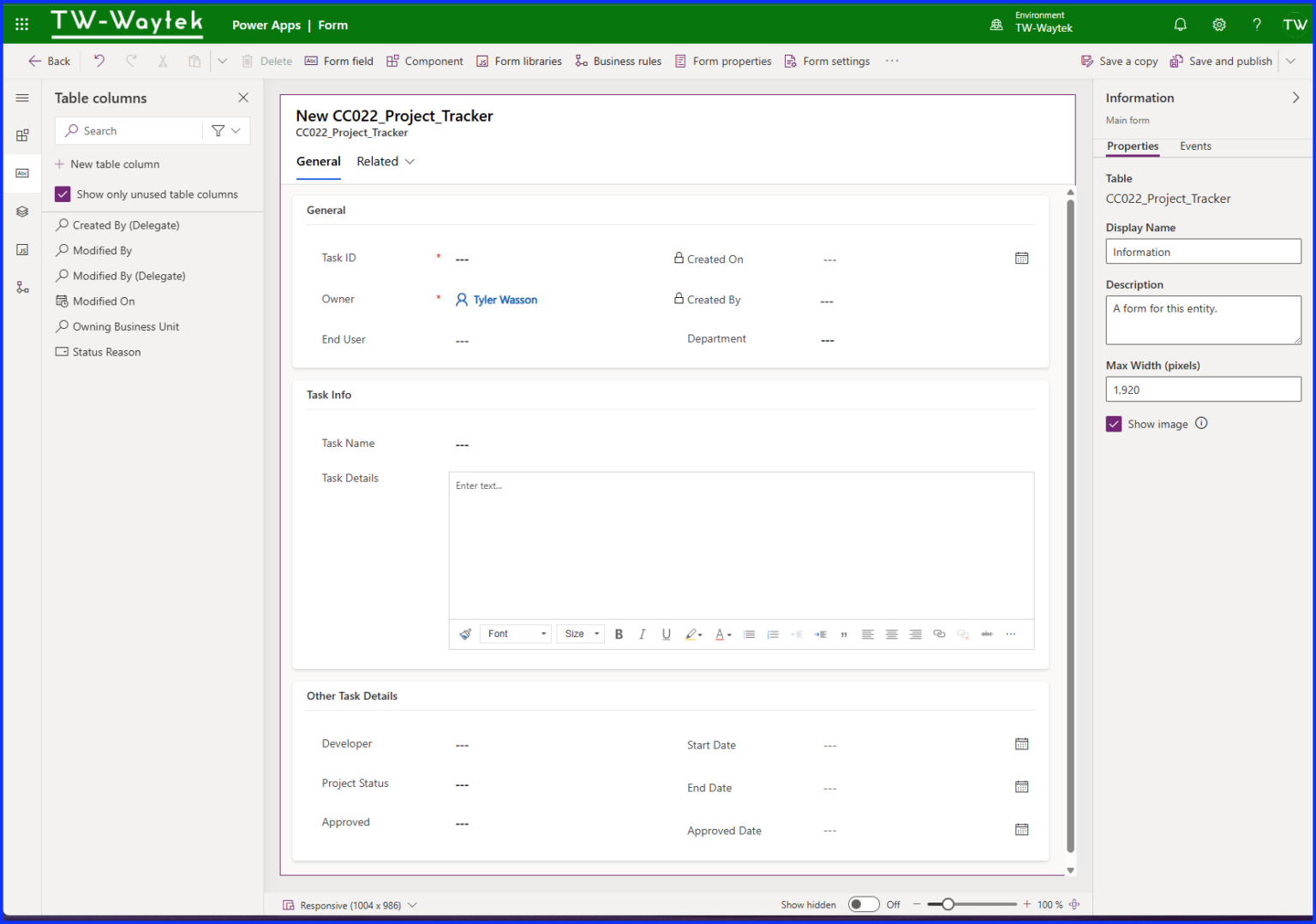
Task: Click the Business rules sidebar icon
Action: pos(22,287)
